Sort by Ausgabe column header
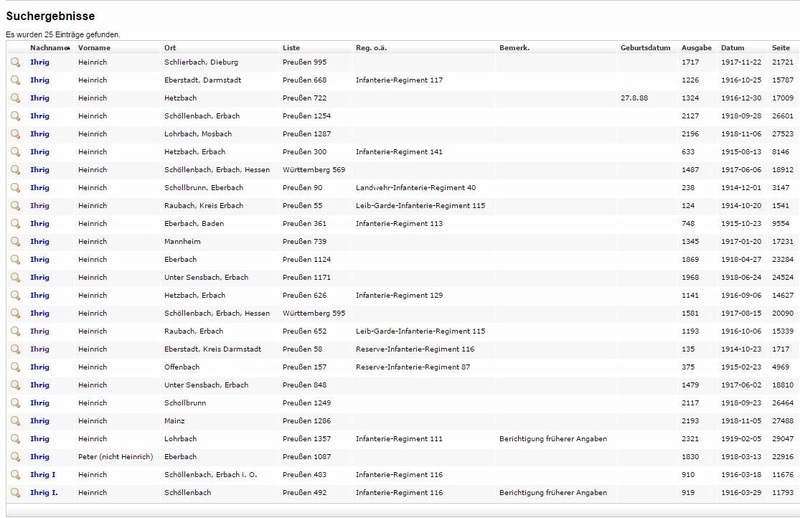This screenshot has width=800, height=518. [x=696, y=47]
